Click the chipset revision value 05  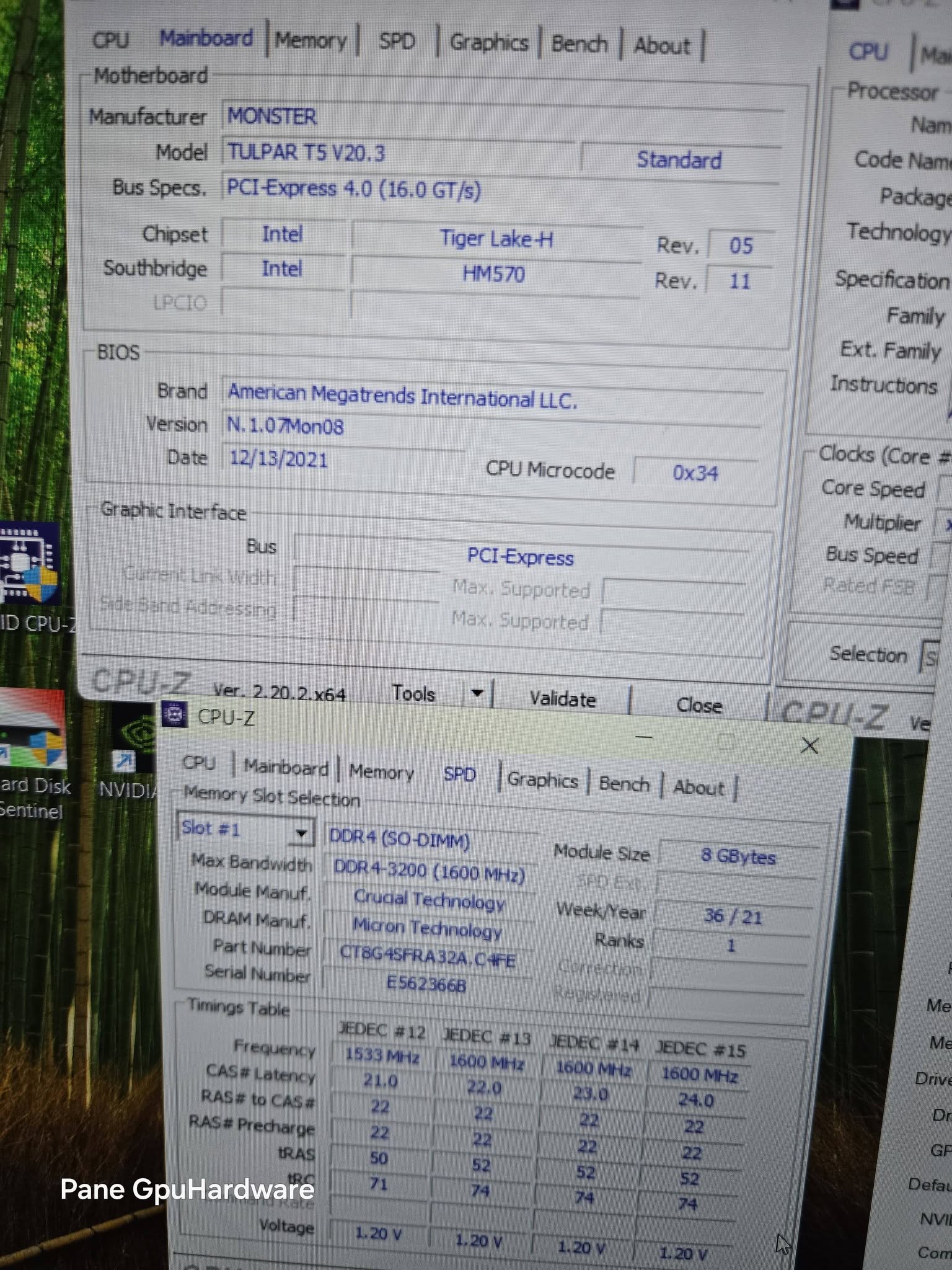741,246
